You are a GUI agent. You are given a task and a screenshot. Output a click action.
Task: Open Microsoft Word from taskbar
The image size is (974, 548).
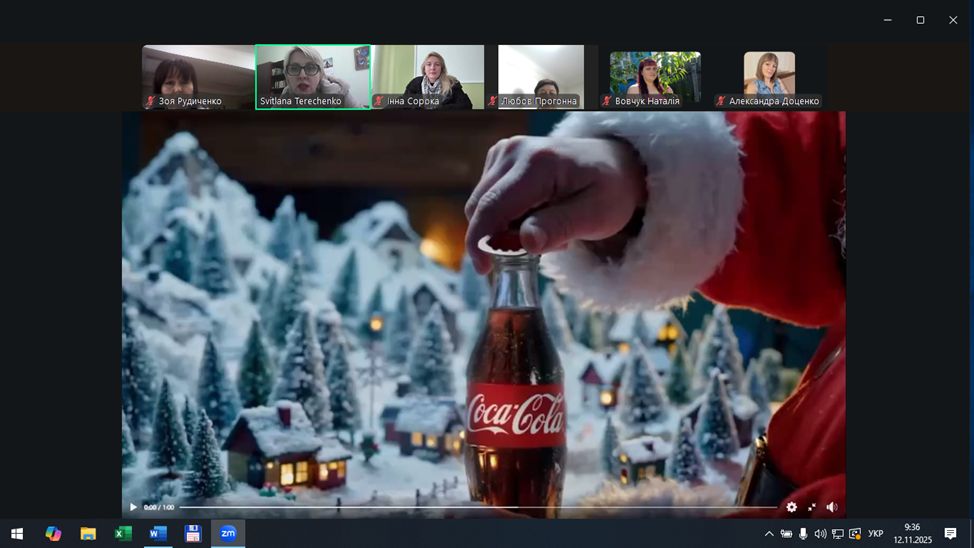pos(158,534)
